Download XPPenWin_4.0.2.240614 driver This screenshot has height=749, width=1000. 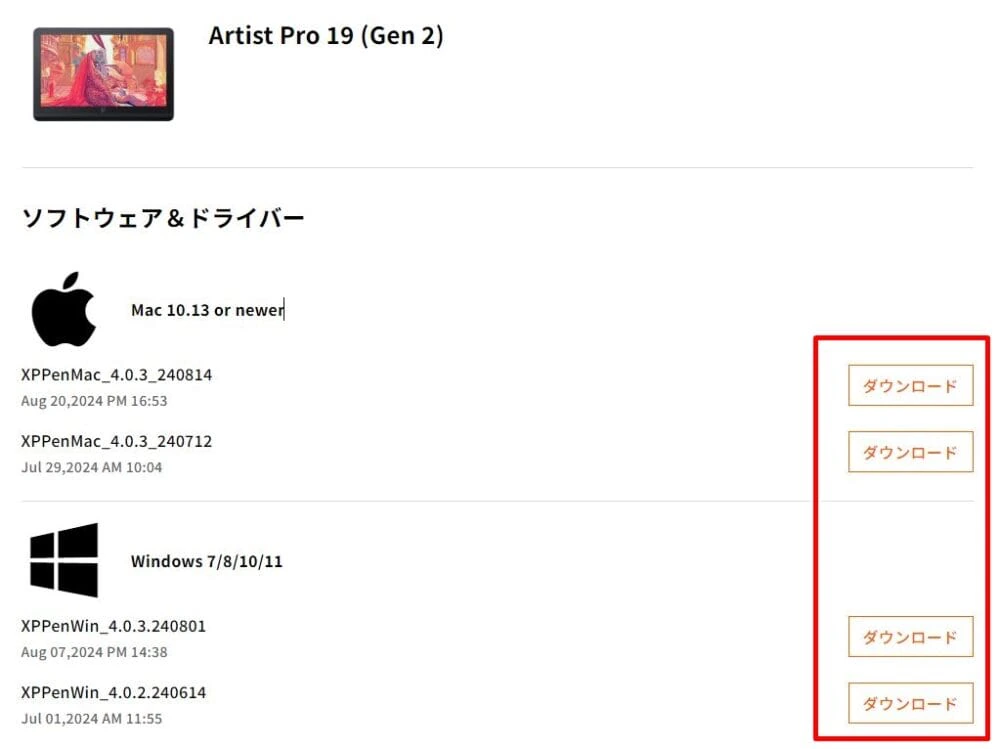click(910, 703)
